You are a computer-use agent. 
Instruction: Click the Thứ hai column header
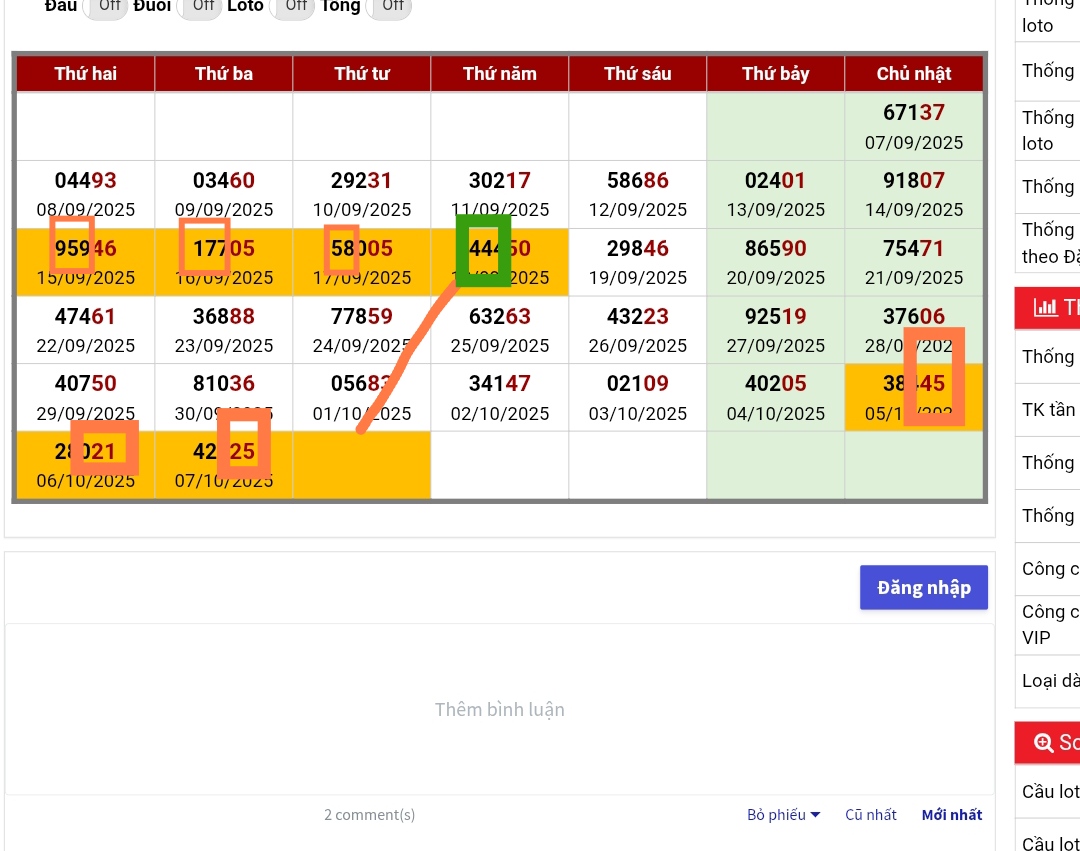(x=85, y=74)
